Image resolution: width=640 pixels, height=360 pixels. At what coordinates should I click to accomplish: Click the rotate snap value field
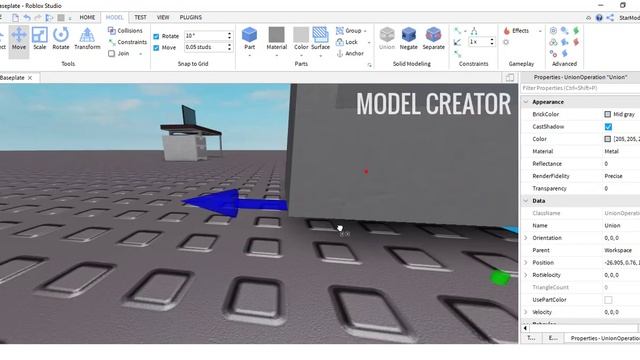coord(205,36)
